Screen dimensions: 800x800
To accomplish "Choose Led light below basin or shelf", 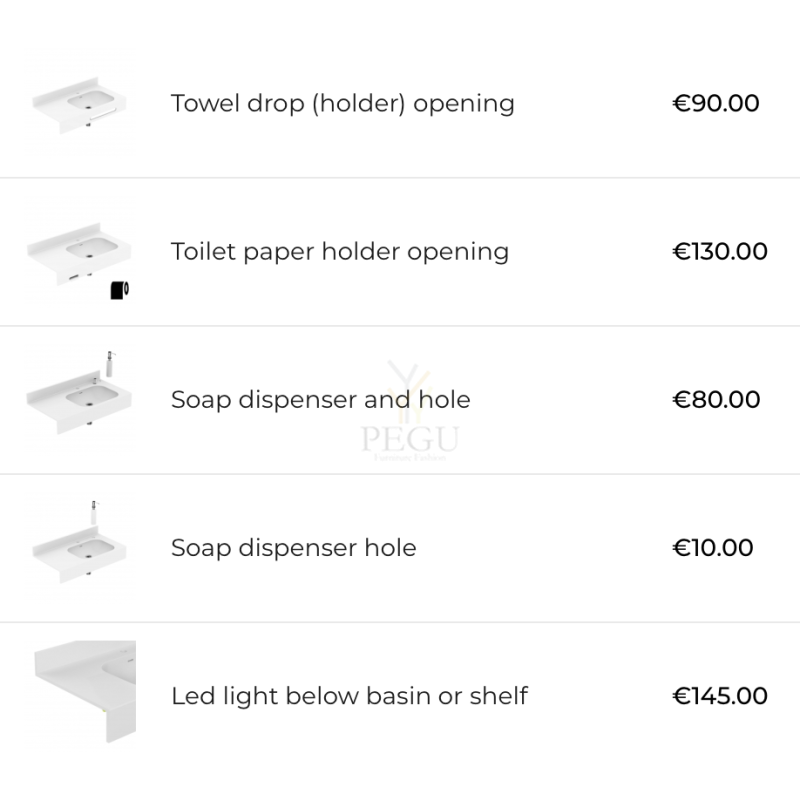I will (x=349, y=696).
